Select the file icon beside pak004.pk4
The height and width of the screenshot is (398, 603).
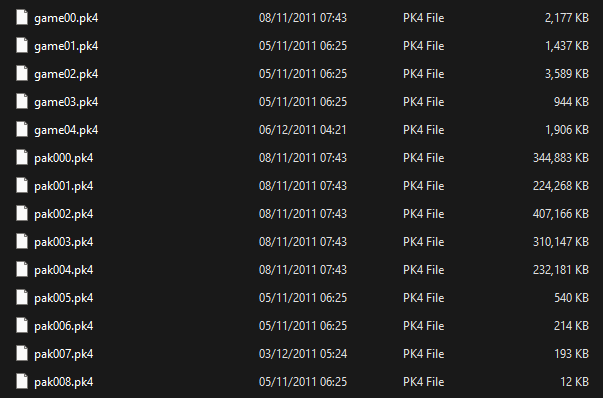click(22, 270)
